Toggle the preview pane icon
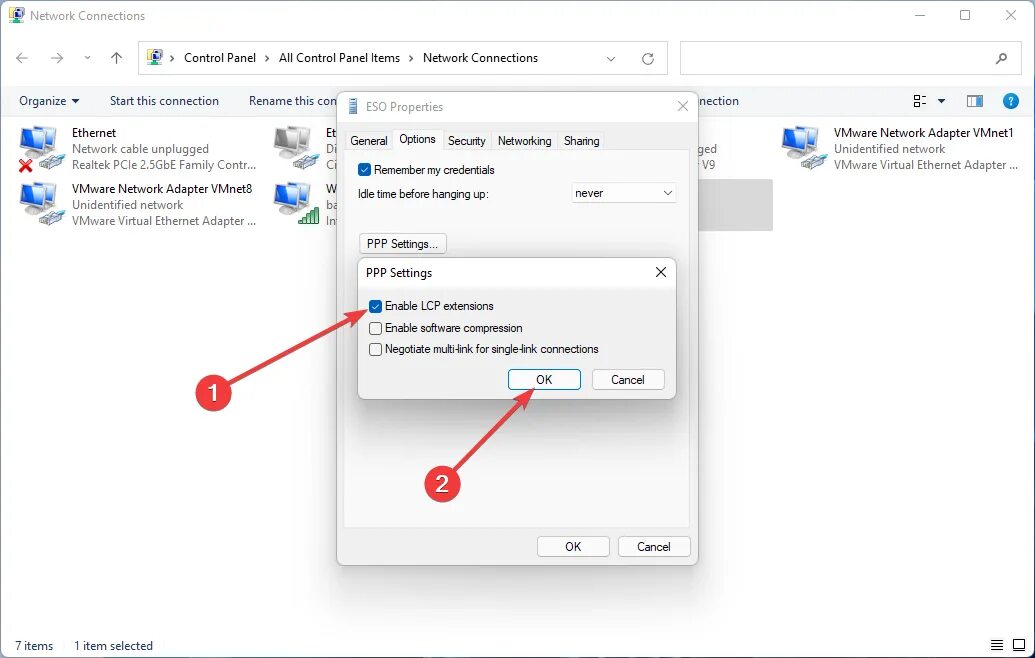The height and width of the screenshot is (658, 1035). pyautogui.click(x=974, y=101)
